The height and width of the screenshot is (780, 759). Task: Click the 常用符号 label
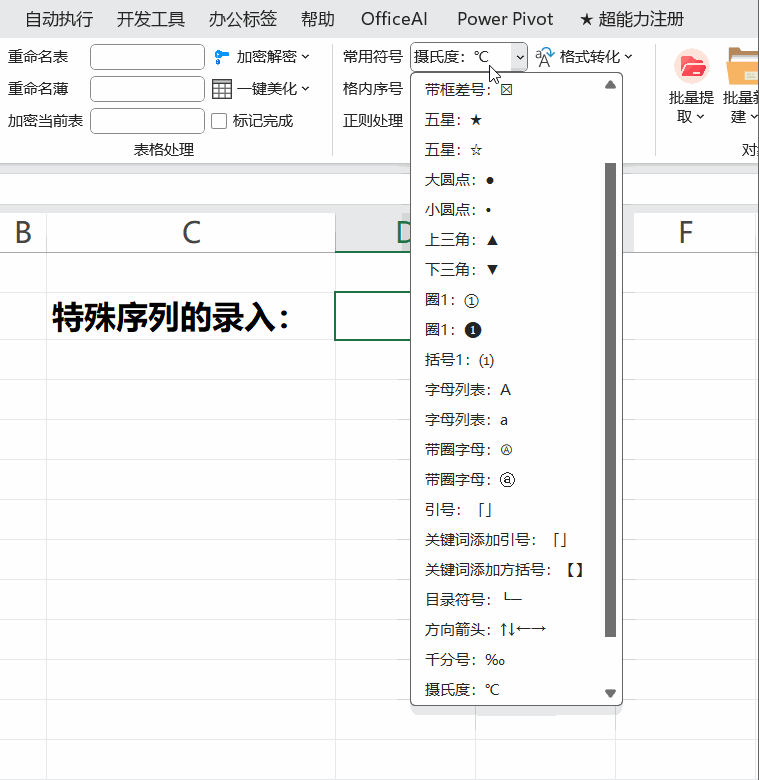pyautogui.click(x=373, y=57)
